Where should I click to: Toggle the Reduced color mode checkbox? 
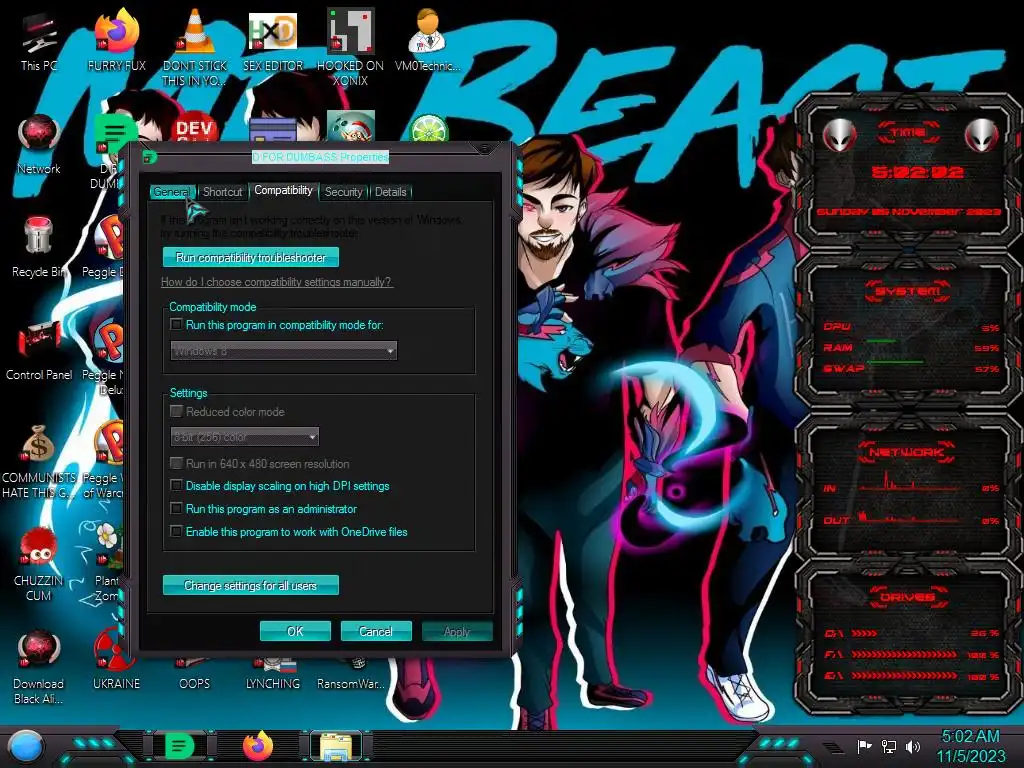coord(176,411)
